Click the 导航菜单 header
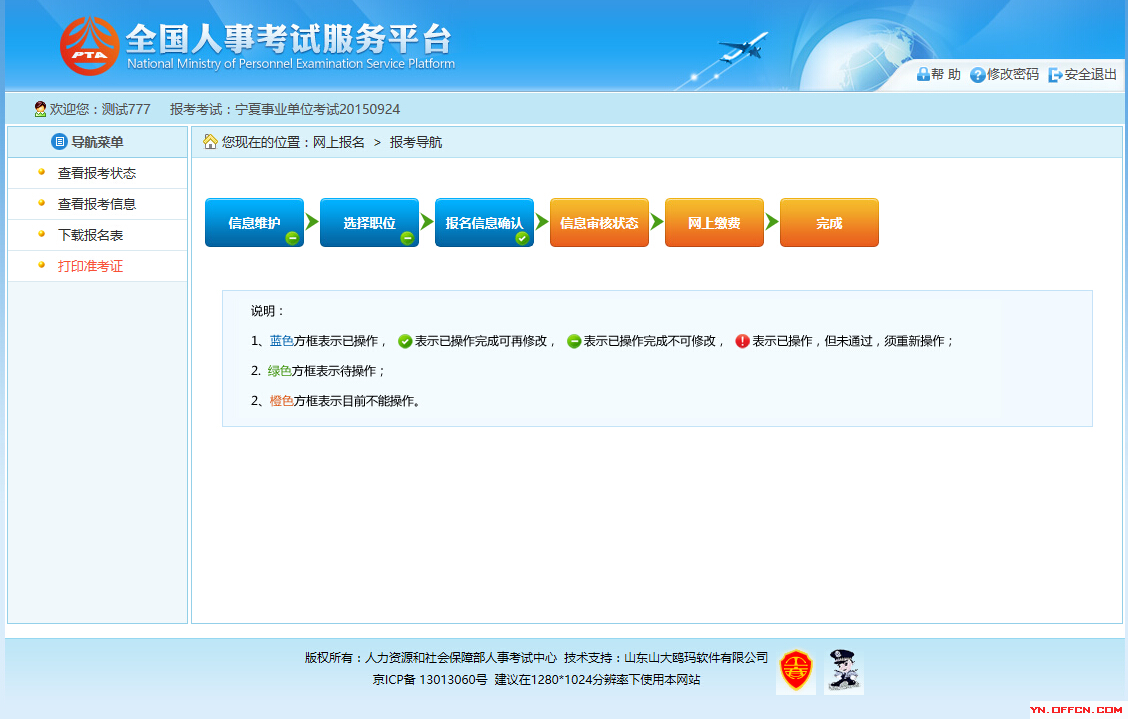The image size is (1128, 719). coord(97,142)
